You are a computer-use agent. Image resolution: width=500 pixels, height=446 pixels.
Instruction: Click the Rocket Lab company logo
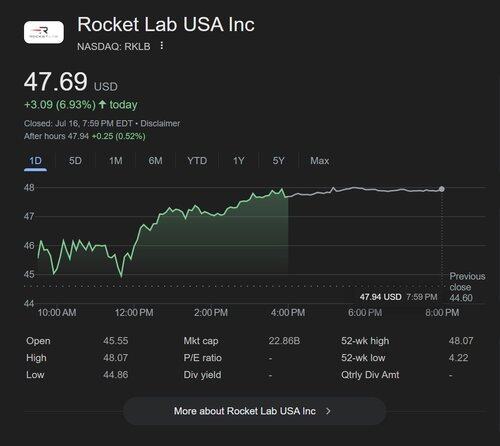[44, 32]
